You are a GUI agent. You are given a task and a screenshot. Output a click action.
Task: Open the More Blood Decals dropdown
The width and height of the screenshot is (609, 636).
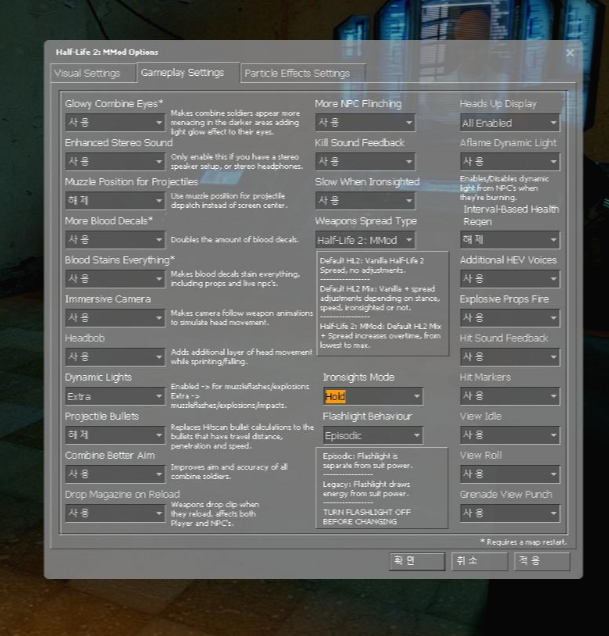(x=115, y=239)
